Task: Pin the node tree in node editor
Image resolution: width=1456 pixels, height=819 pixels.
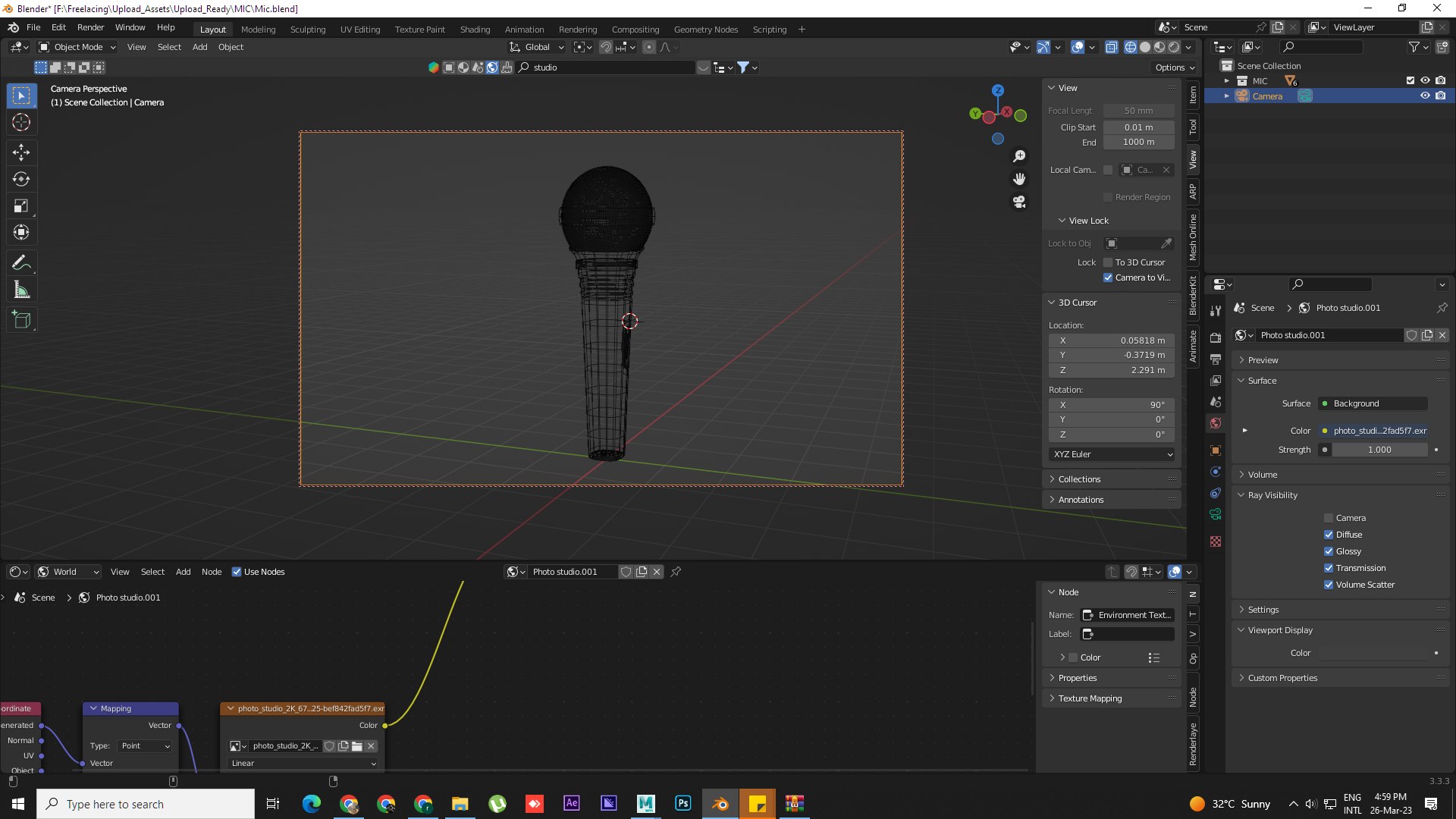Action: click(676, 572)
